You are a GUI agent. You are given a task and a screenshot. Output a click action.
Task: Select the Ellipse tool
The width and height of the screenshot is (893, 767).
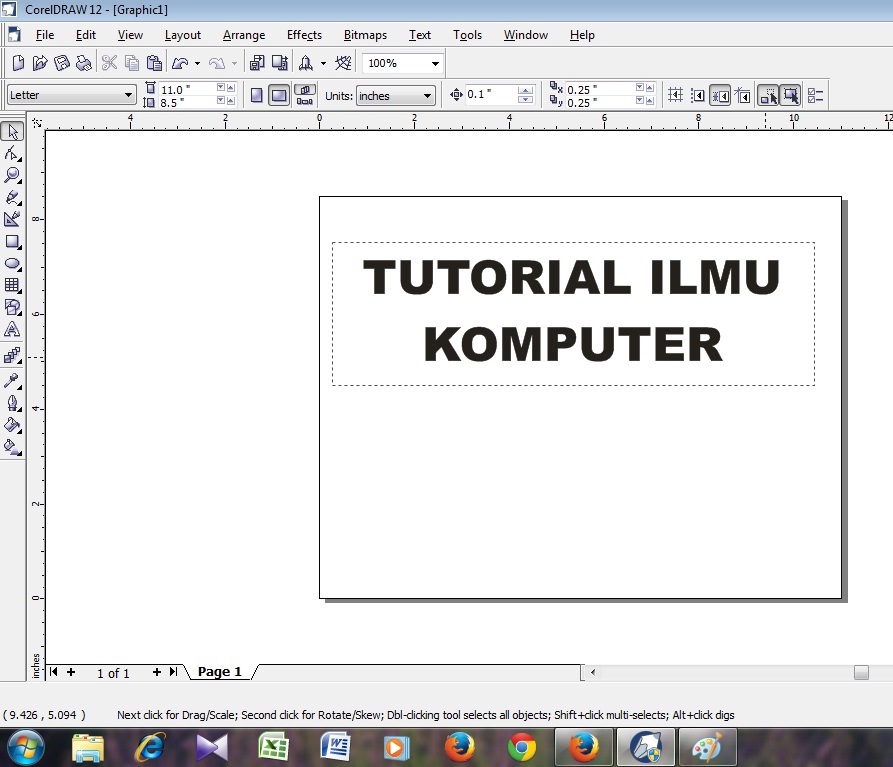[14, 263]
